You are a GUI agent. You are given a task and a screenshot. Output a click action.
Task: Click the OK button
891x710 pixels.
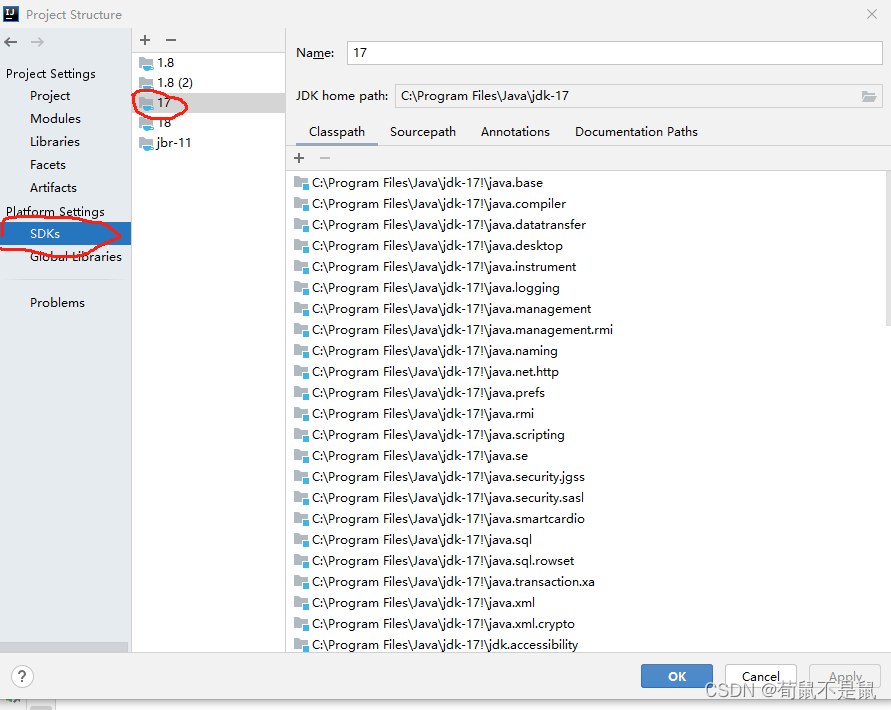point(676,676)
